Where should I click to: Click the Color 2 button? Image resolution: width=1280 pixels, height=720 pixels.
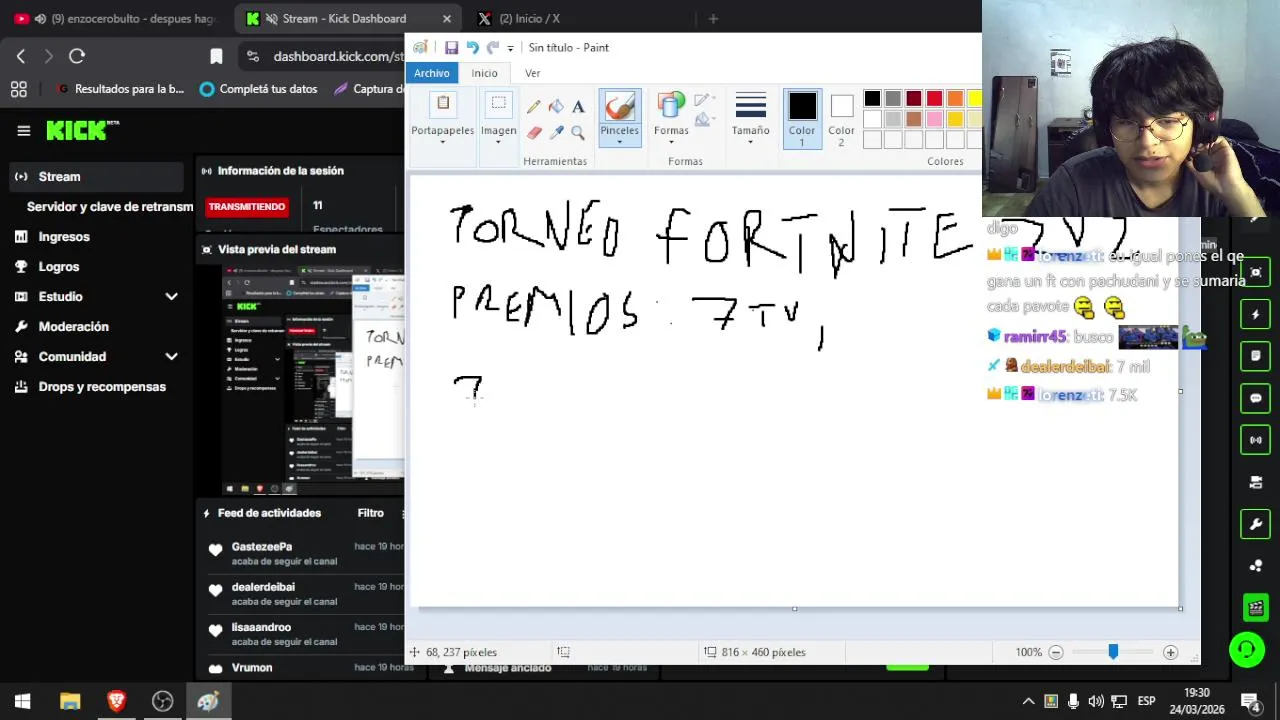click(842, 119)
